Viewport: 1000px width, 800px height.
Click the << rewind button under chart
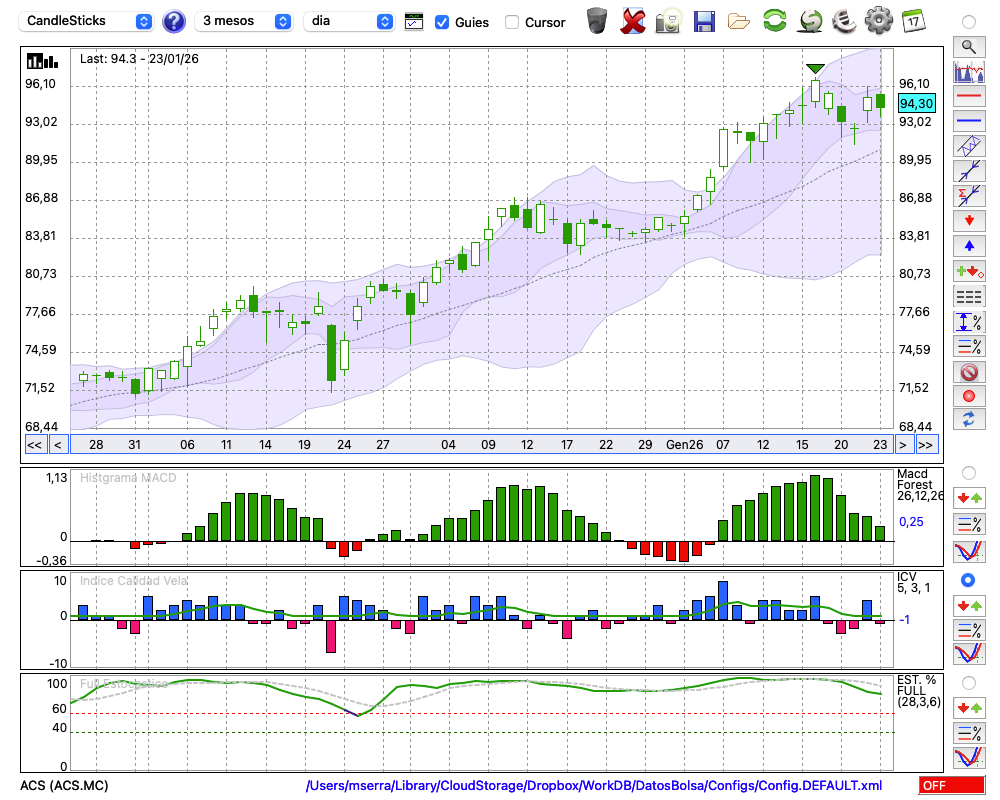click(34, 444)
